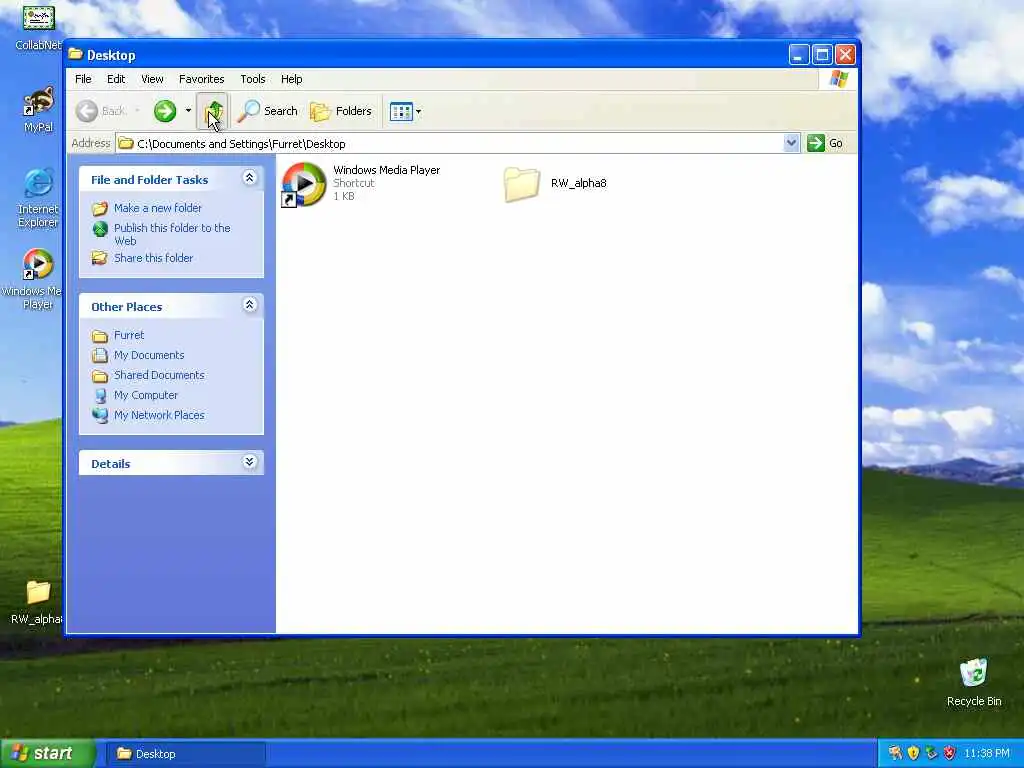Open the Views dropdown button
This screenshot has width=1024, height=768.
pos(406,111)
